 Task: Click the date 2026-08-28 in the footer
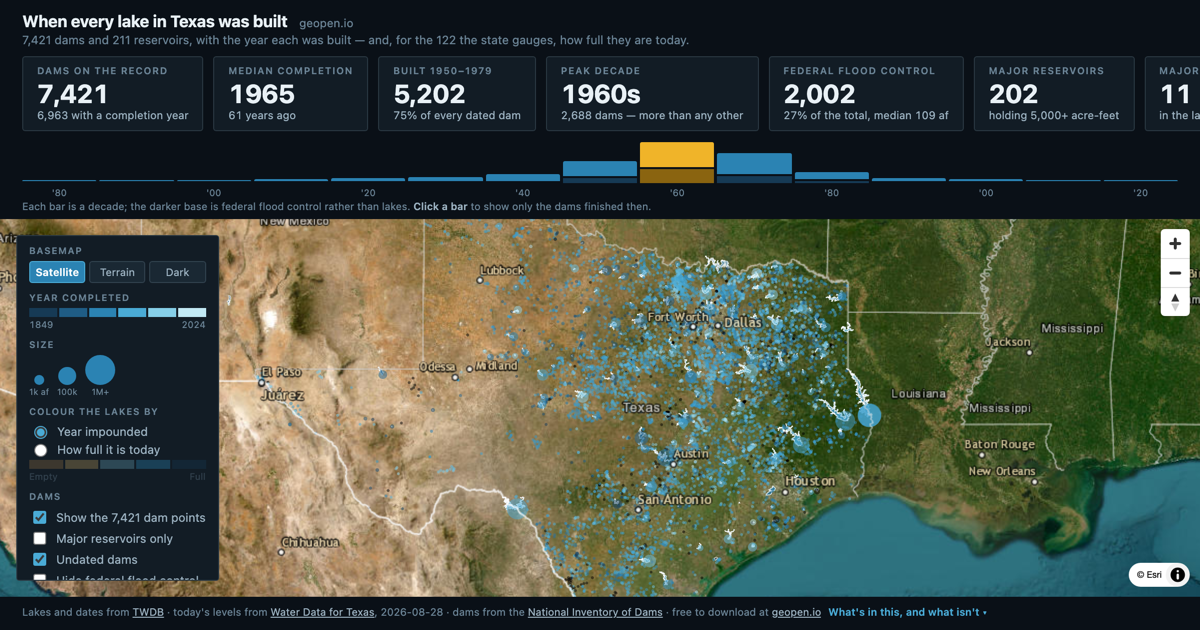click(x=410, y=612)
